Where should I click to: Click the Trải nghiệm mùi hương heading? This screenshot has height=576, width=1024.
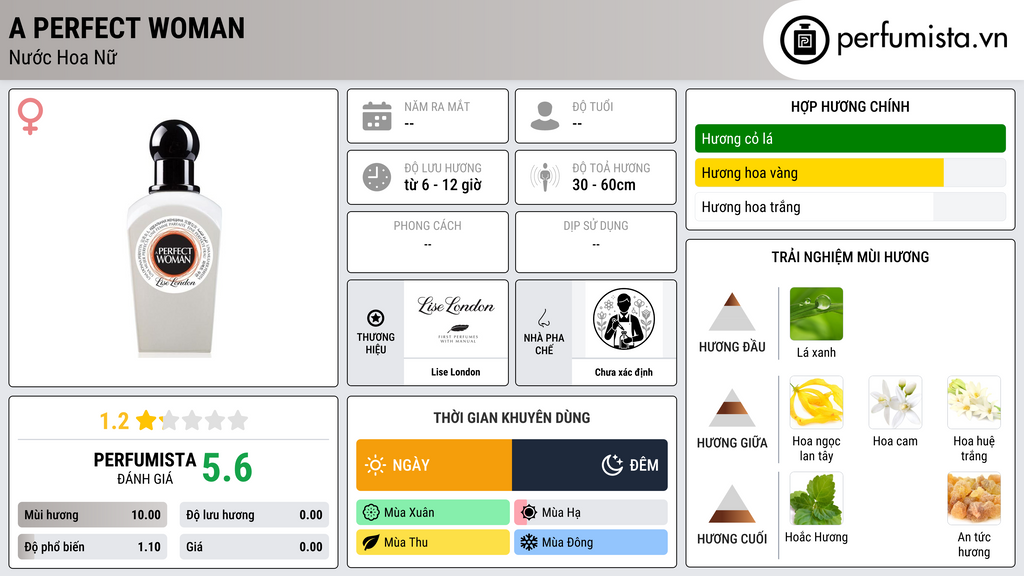click(850, 257)
